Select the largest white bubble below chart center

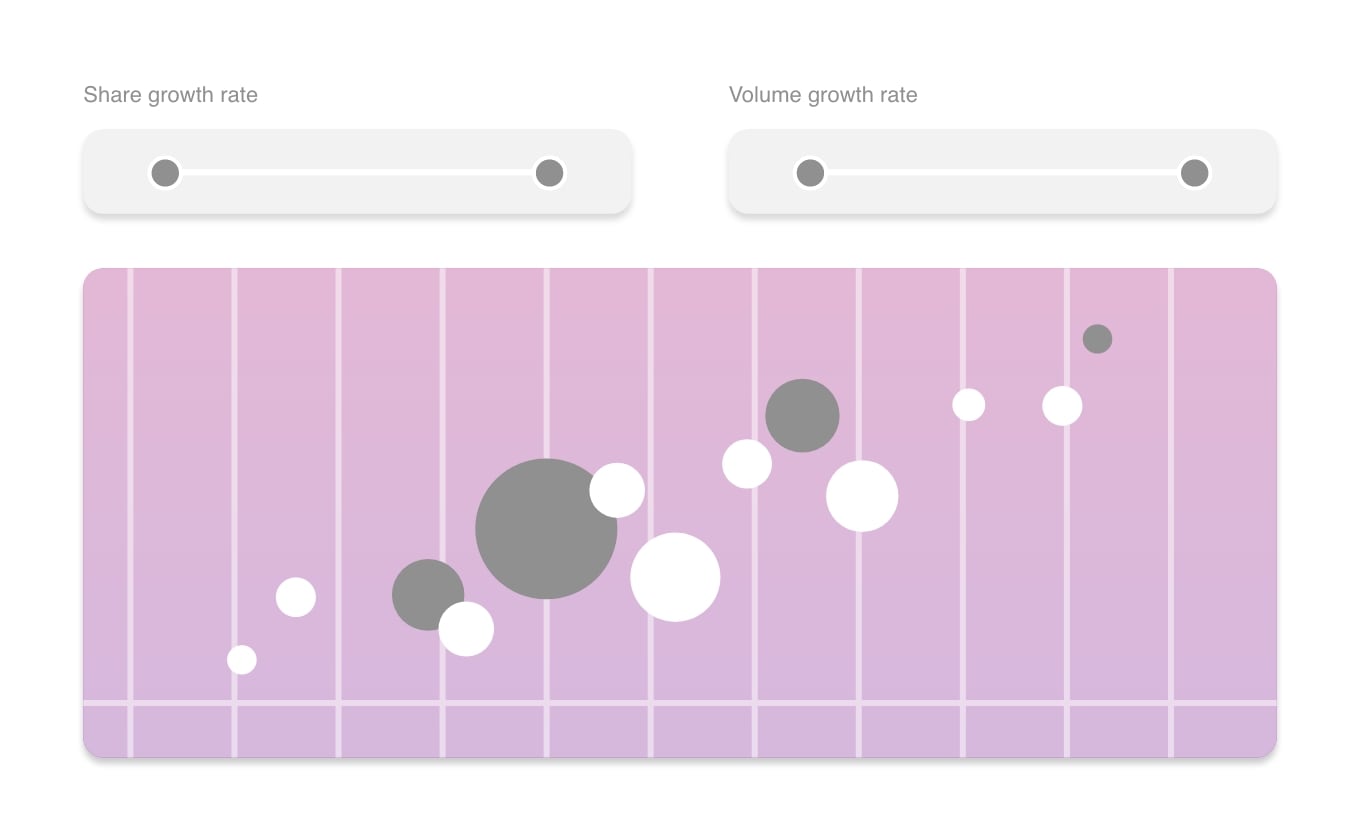pyautogui.click(x=675, y=577)
